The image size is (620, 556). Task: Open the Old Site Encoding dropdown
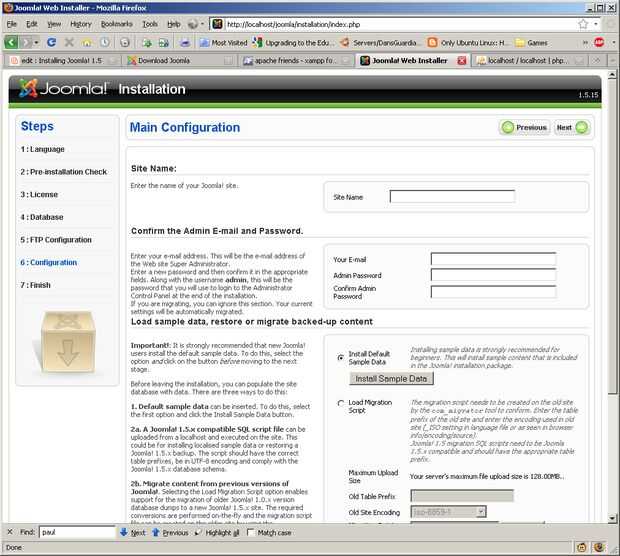[x=448, y=512]
